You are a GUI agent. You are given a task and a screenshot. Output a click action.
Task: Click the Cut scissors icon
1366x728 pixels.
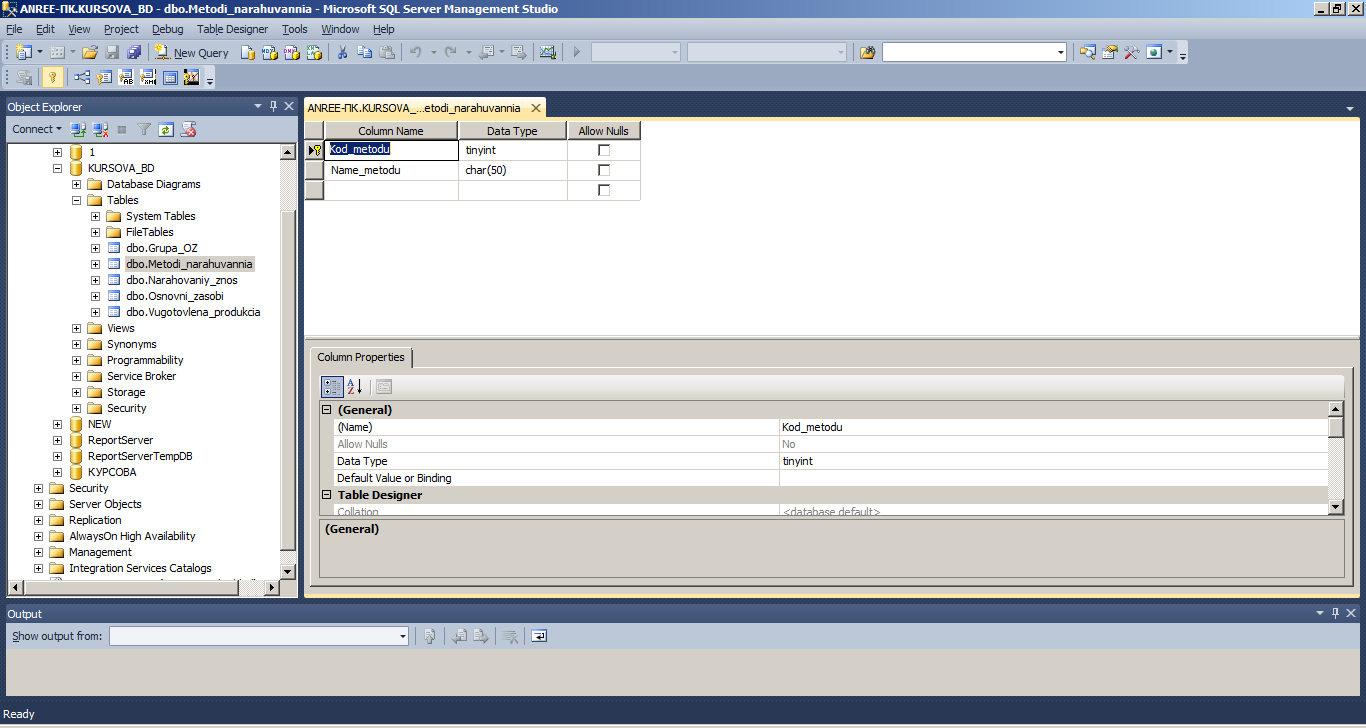pyautogui.click(x=342, y=52)
